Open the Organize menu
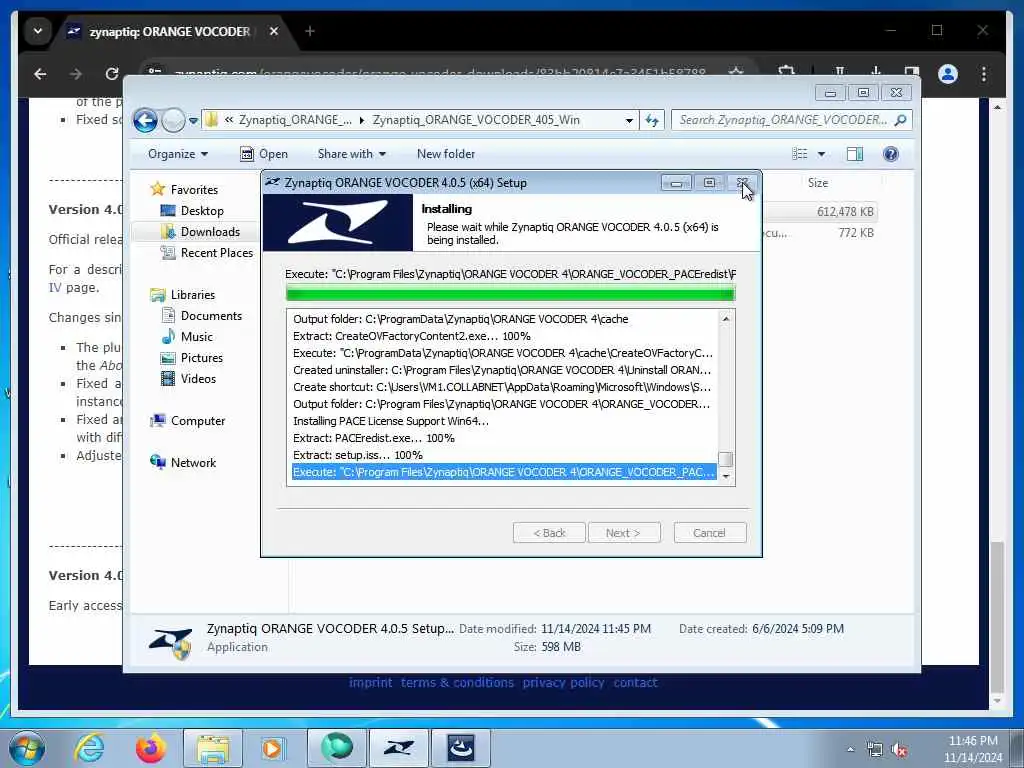This screenshot has width=1024, height=768. click(178, 154)
